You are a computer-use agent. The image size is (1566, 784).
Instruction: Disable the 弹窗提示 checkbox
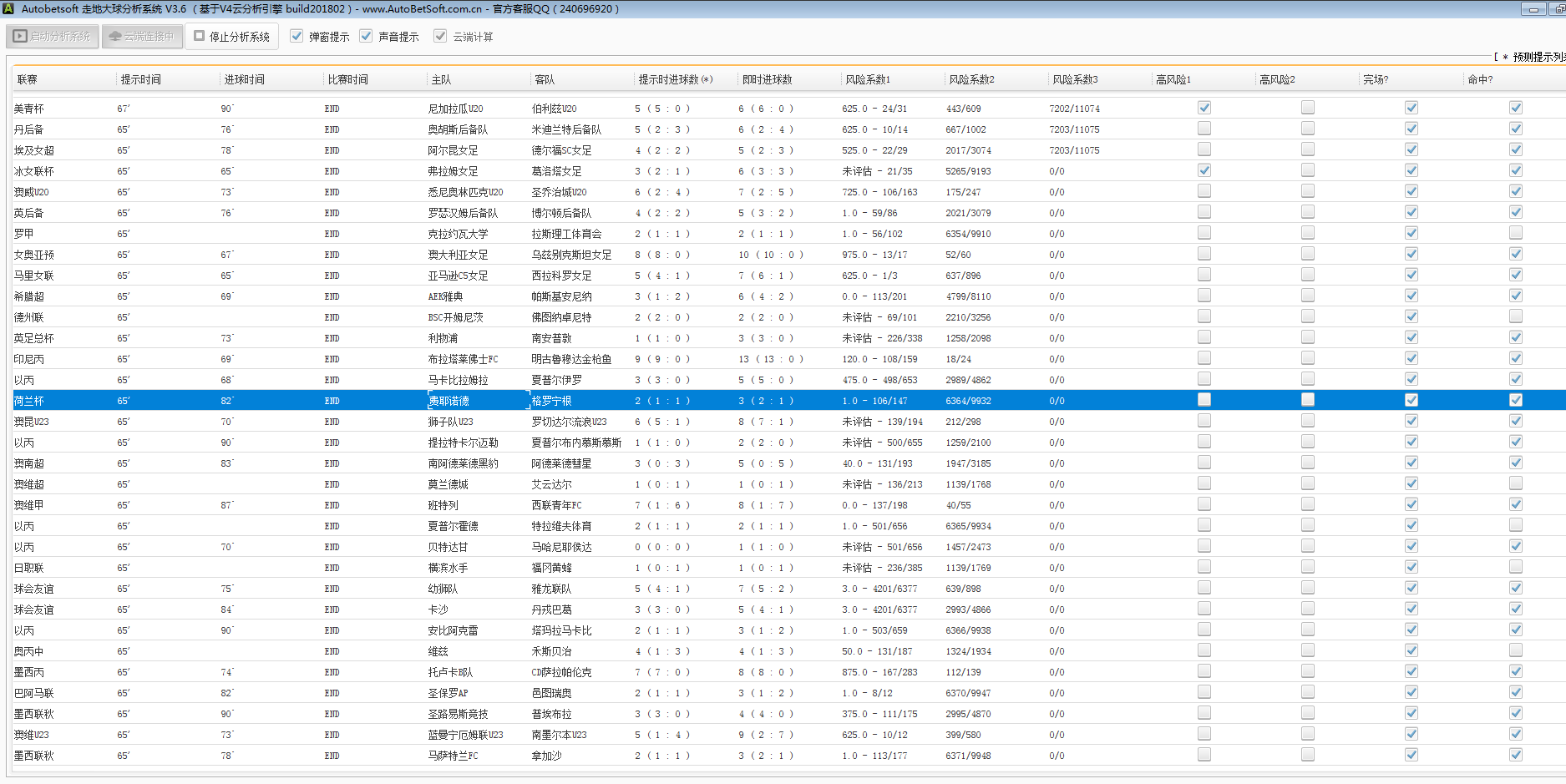[296, 37]
